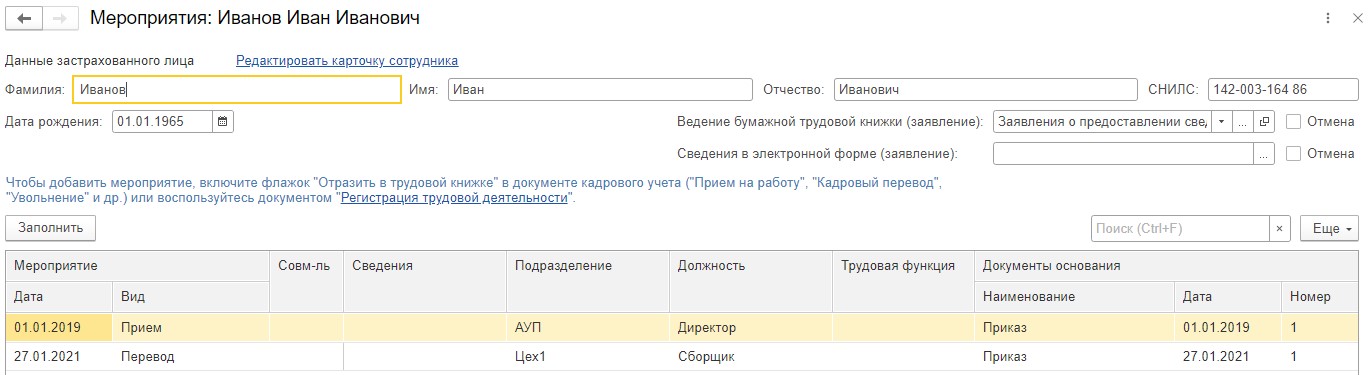Expand the paper workbook statement dropdown
Image resolution: width=1369 pixels, height=375 pixels.
click(1222, 122)
